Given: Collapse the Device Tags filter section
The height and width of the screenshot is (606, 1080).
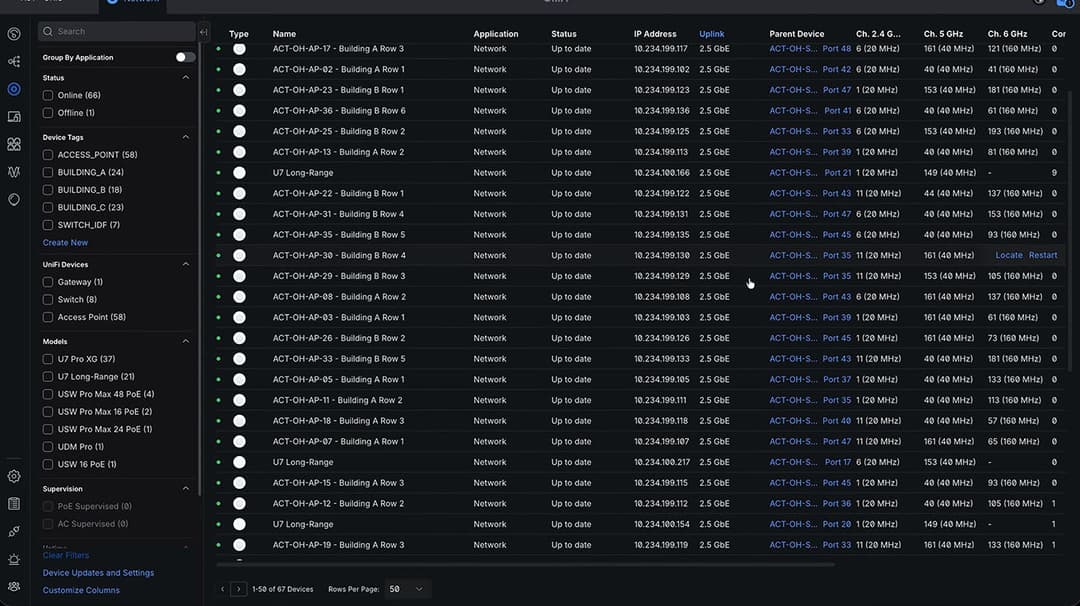Looking at the screenshot, I should click(185, 137).
